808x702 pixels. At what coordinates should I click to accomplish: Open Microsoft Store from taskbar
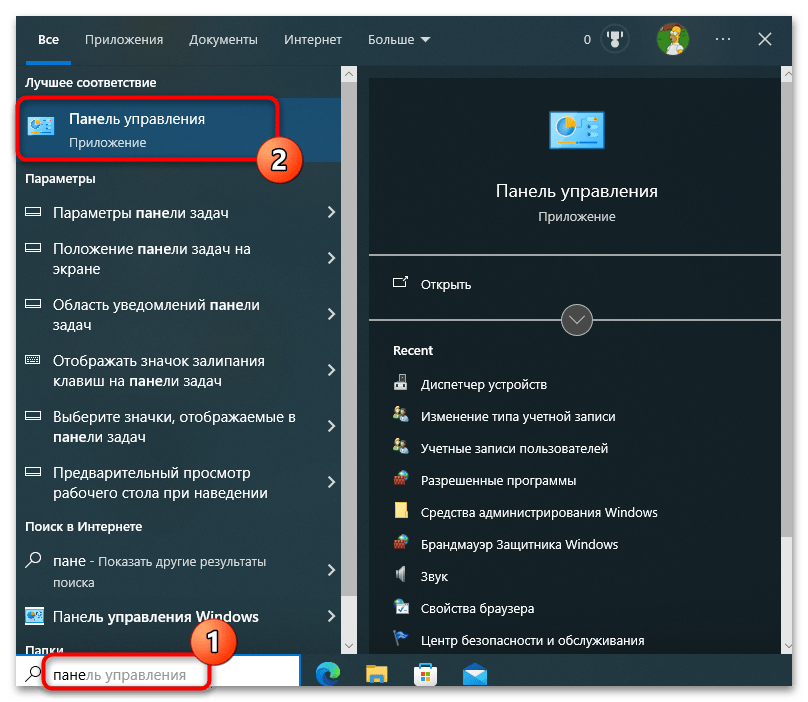pyautogui.click(x=426, y=674)
